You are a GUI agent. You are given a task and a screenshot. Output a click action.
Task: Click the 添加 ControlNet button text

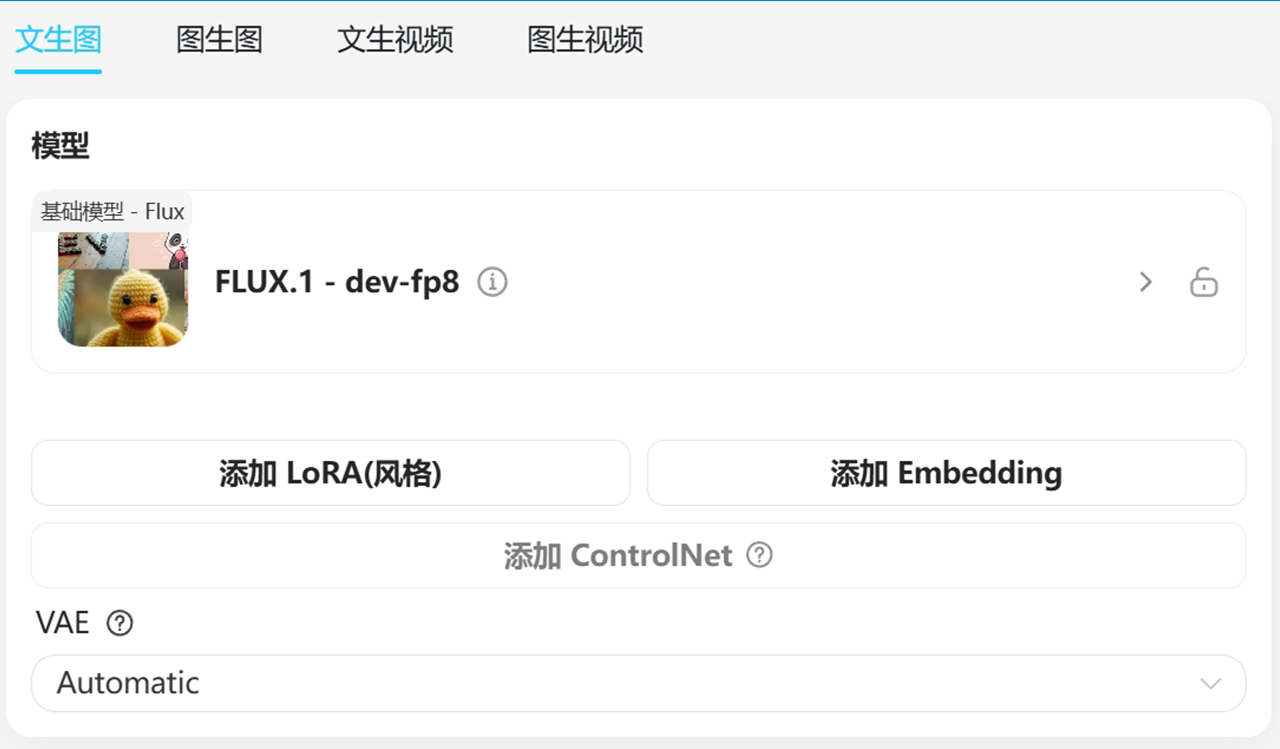click(618, 555)
